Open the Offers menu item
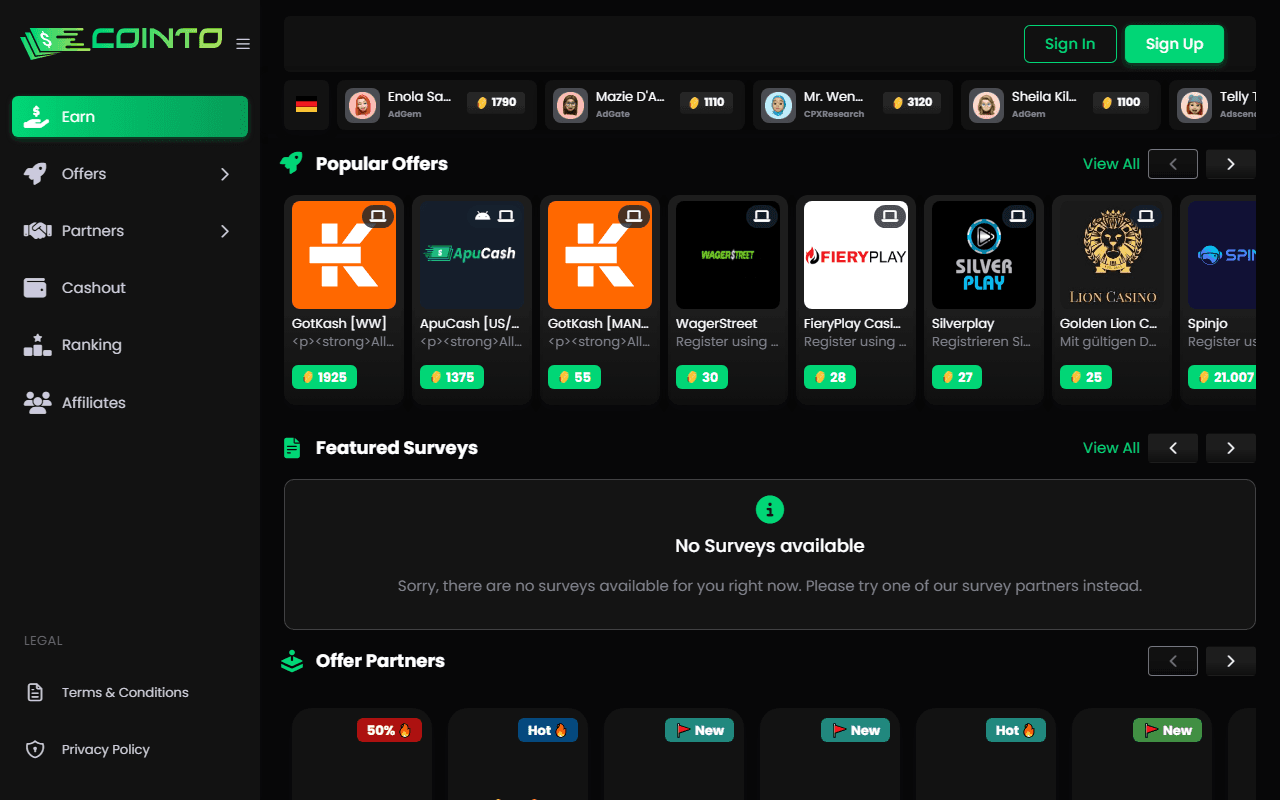 click(x=130, y=174)
